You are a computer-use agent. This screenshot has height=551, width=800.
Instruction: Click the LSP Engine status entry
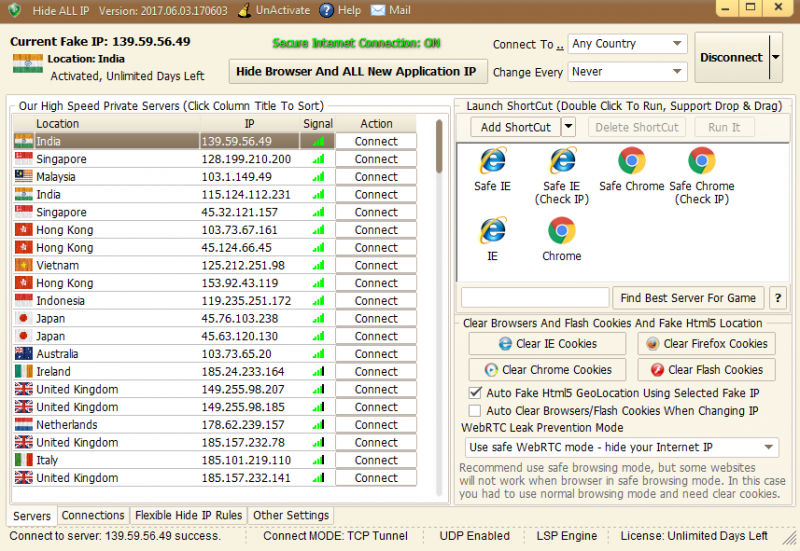click(566, 536)
